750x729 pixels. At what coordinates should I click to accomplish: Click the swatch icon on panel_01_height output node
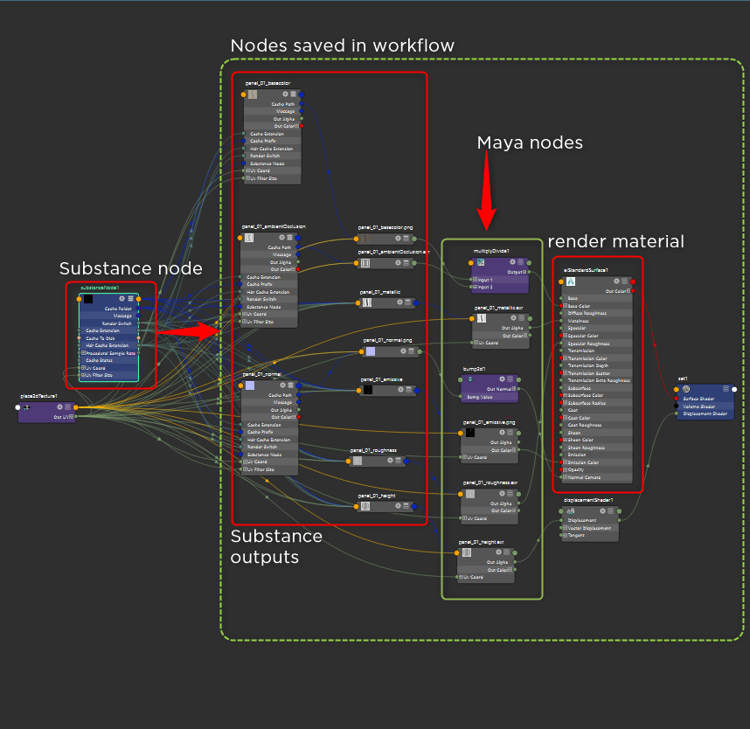(365, 506)
